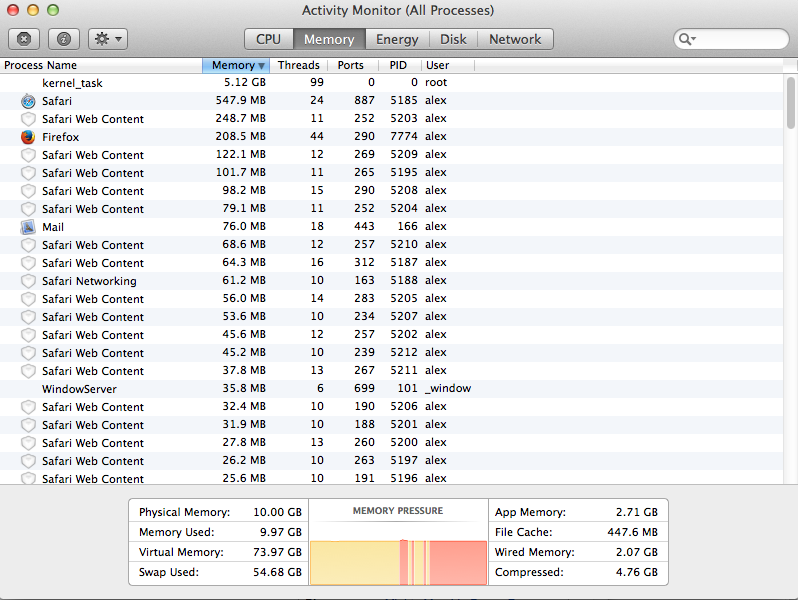Image resolution: width=798 pixels, height=600 pixels.
Task: Click the File Cache 447.6 MB value
Action: 633,532
